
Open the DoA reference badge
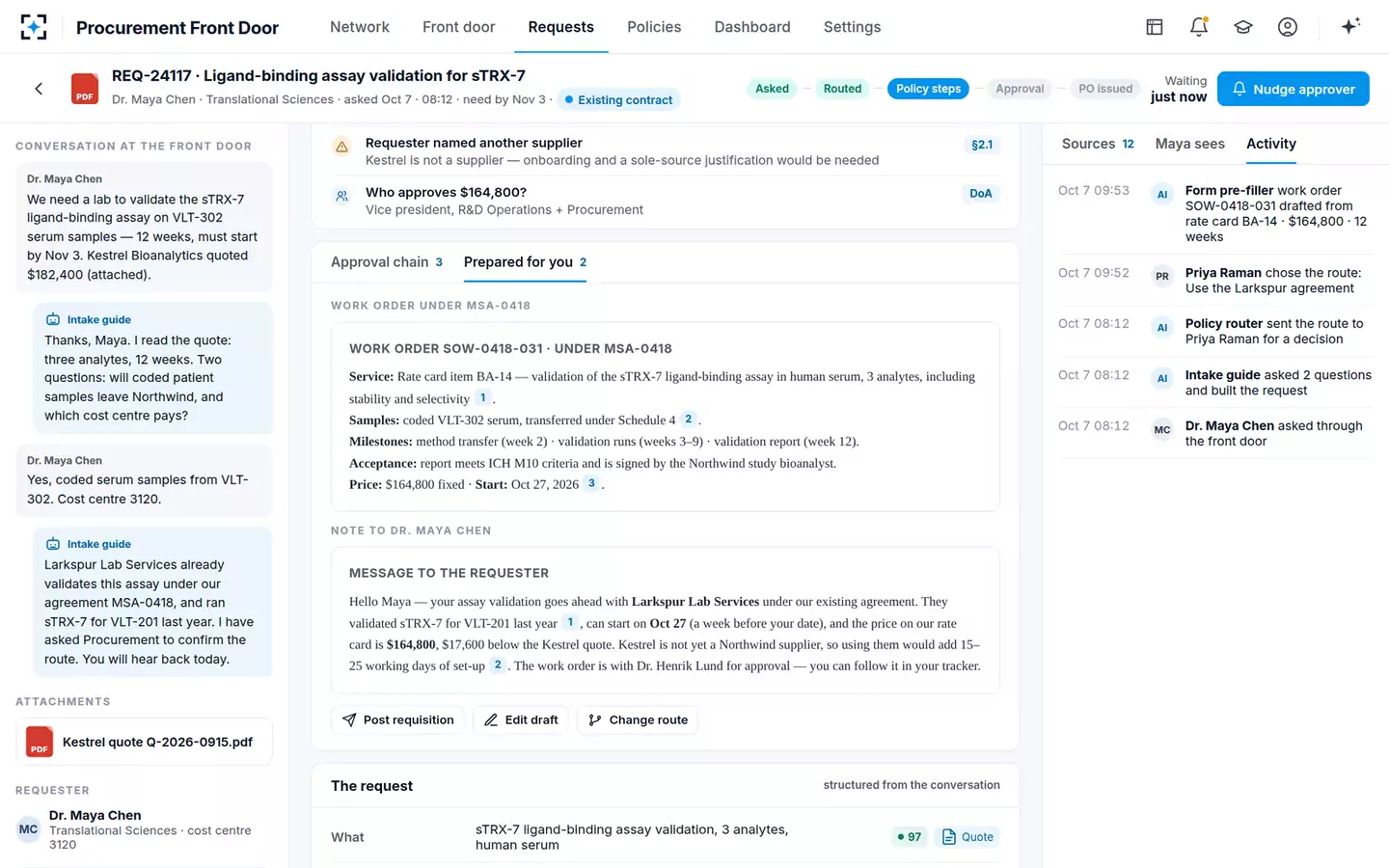[981, 194]
